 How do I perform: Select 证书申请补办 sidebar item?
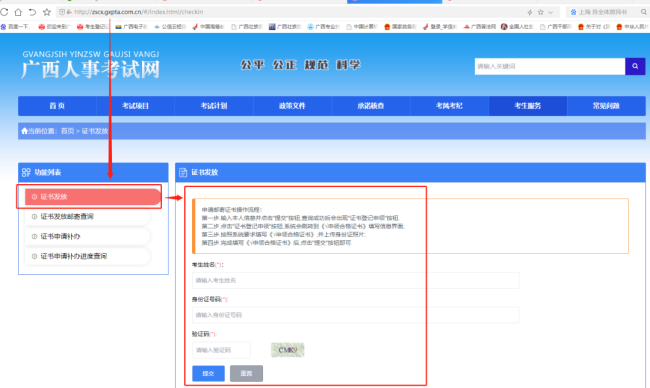pyautogui.click(x=87, y=236)
